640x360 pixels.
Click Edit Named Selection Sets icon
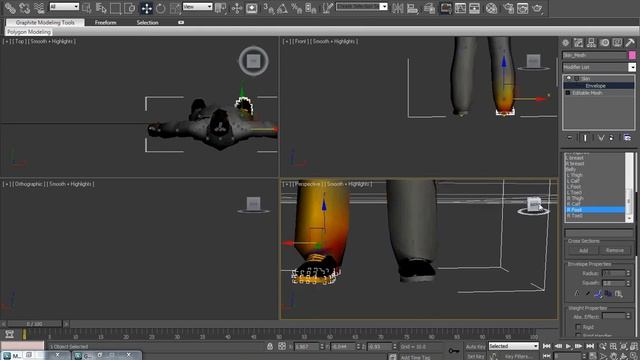pyautogui.click(x=327, y=8)
